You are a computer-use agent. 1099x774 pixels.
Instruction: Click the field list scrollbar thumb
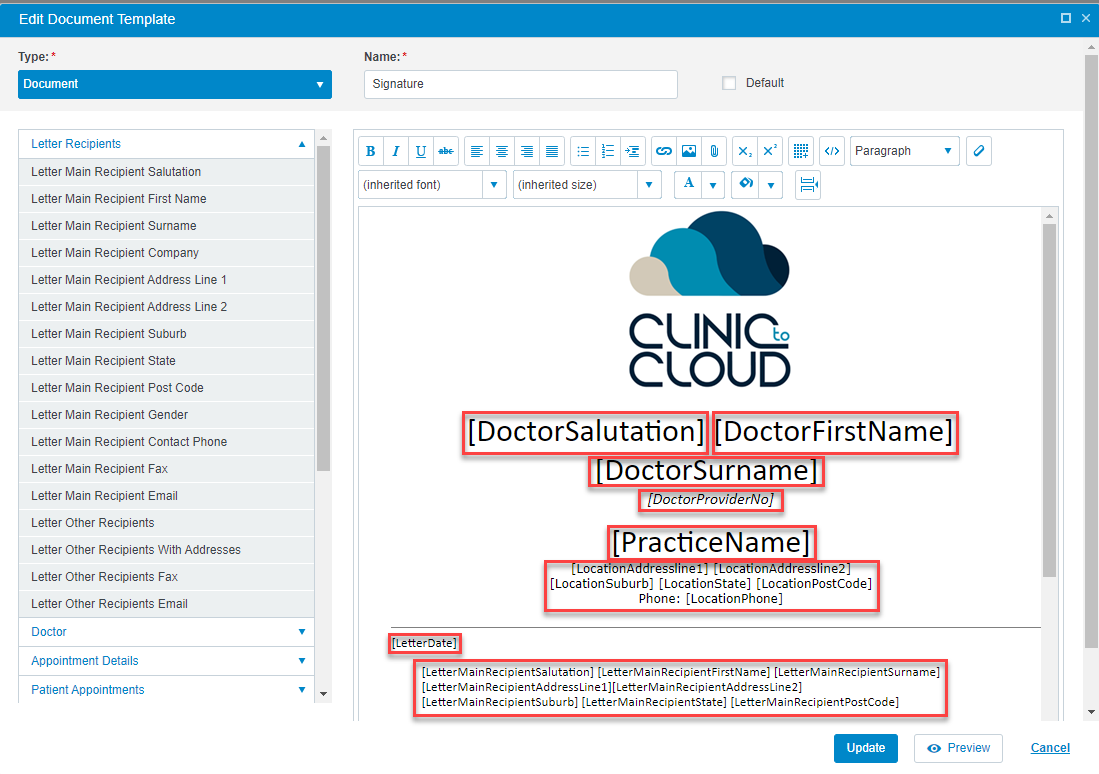point(323,308)
